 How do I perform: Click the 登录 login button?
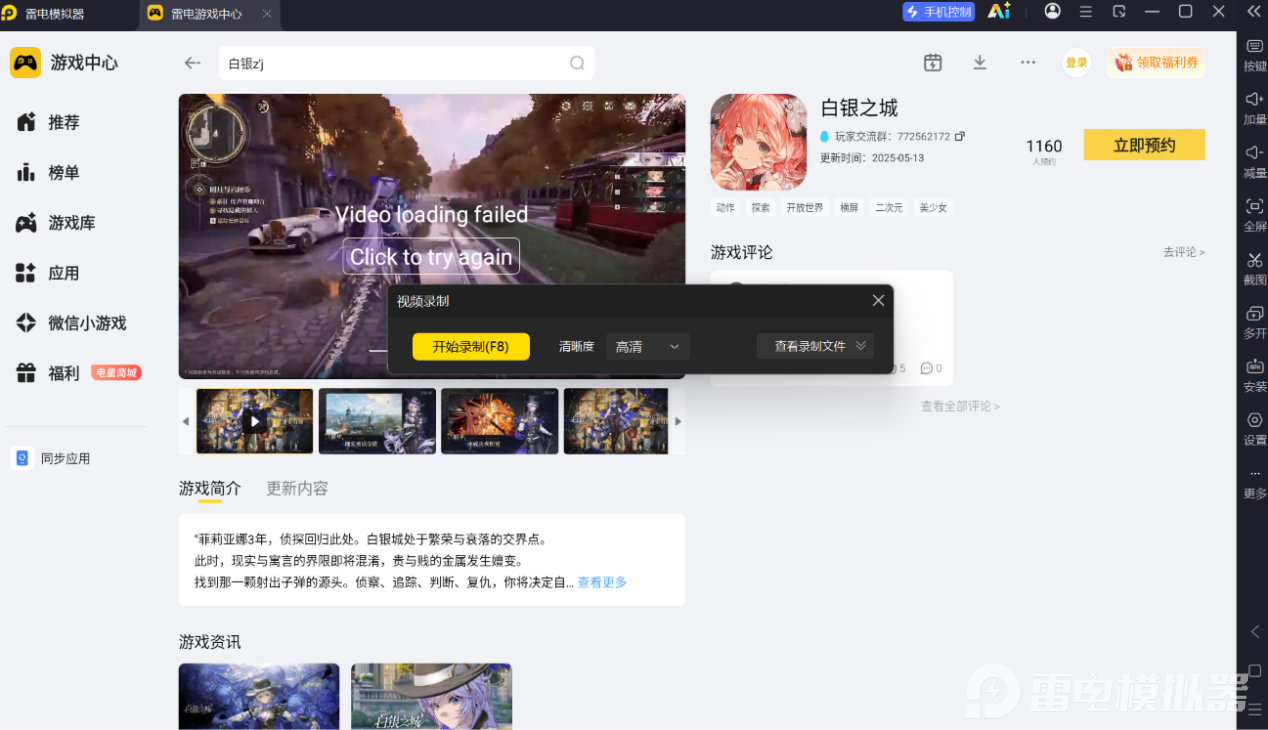pos(1076,62)
